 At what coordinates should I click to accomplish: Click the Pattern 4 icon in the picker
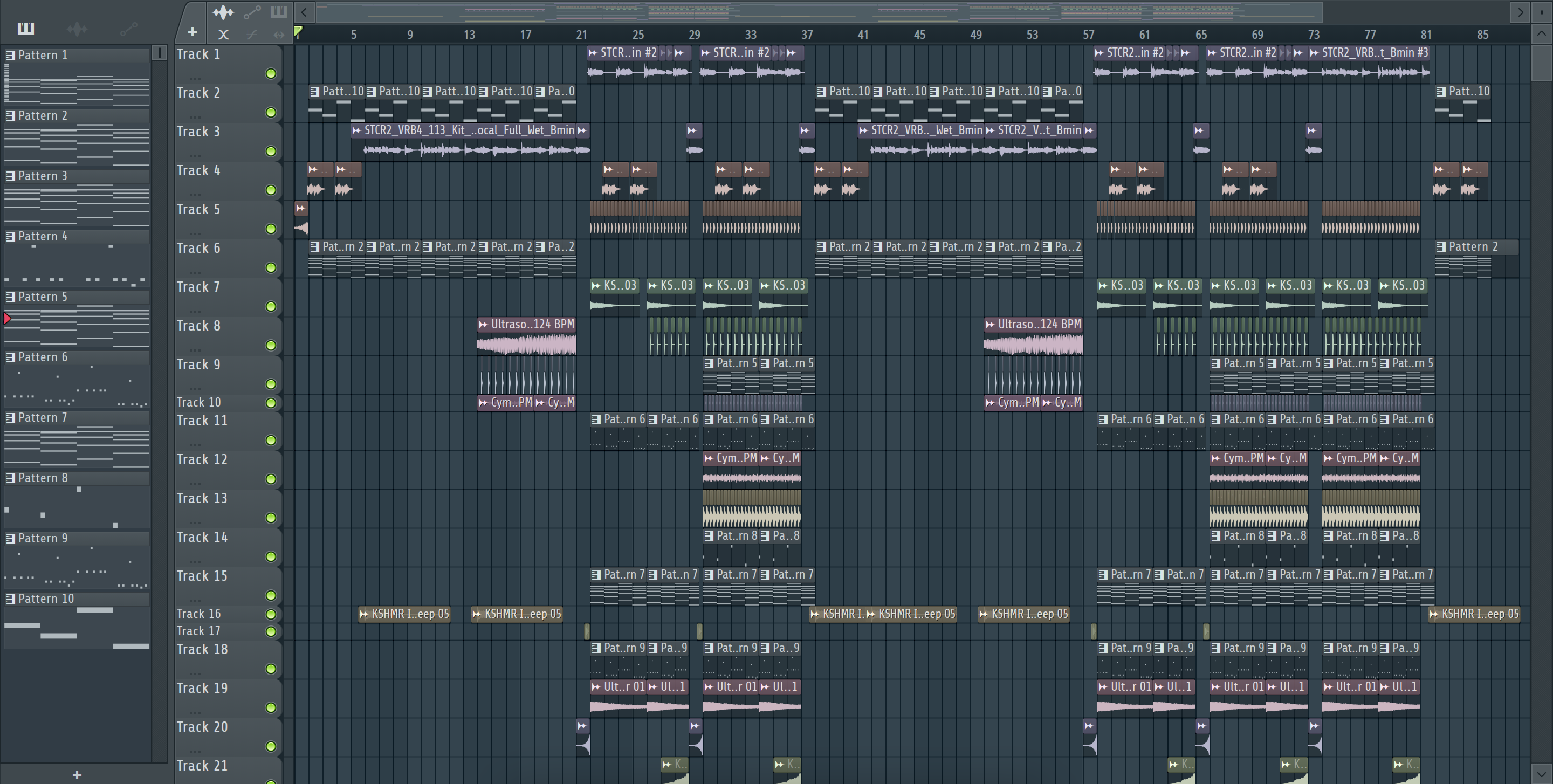(x=11, y=236)
